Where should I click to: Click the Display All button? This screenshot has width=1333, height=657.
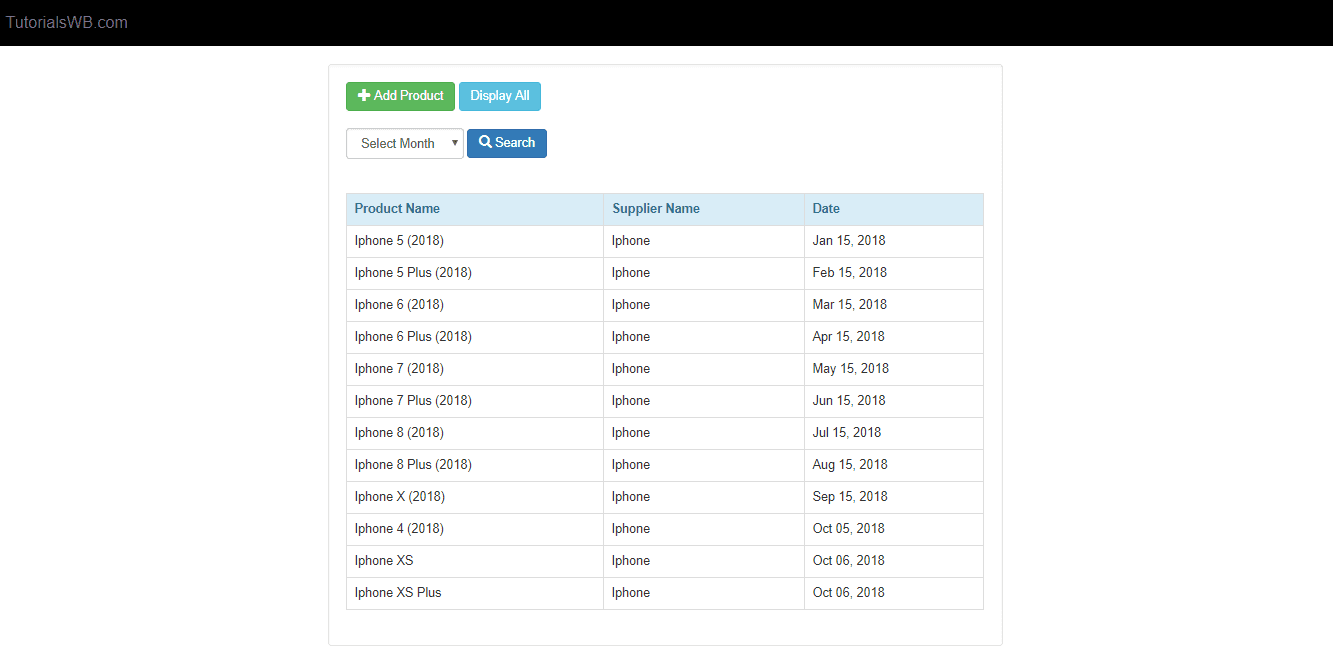[500, 96]
